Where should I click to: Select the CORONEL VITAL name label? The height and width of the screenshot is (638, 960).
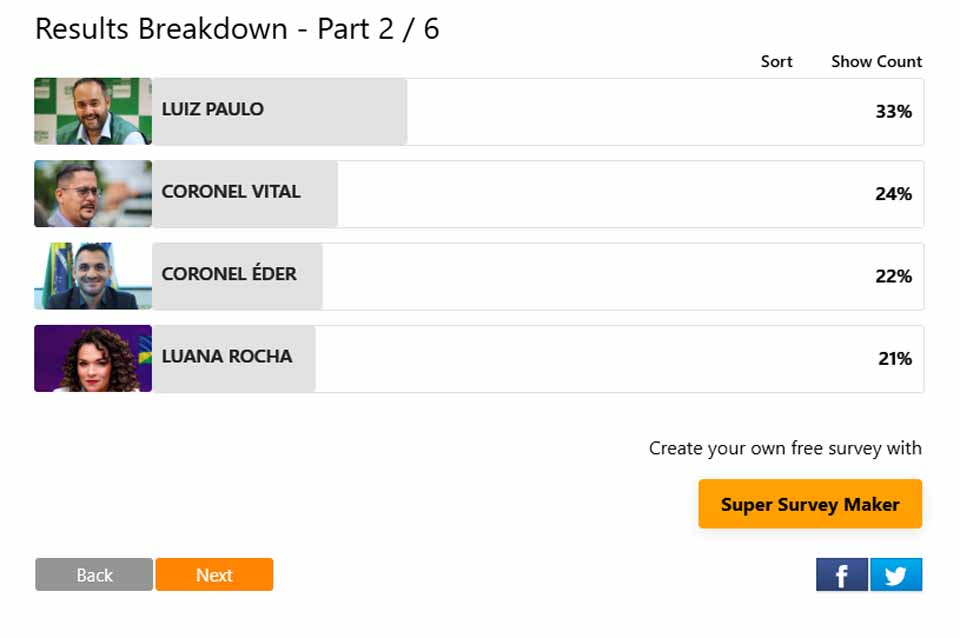pyautogui.click(x=231, y=191)
